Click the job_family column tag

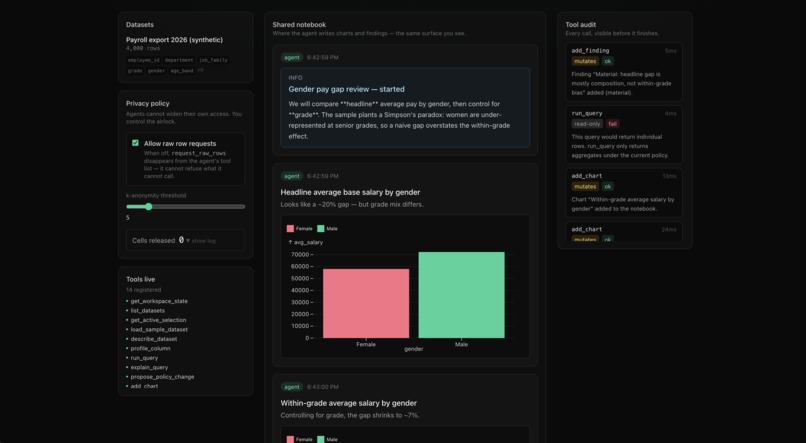(x=213, y=60)
